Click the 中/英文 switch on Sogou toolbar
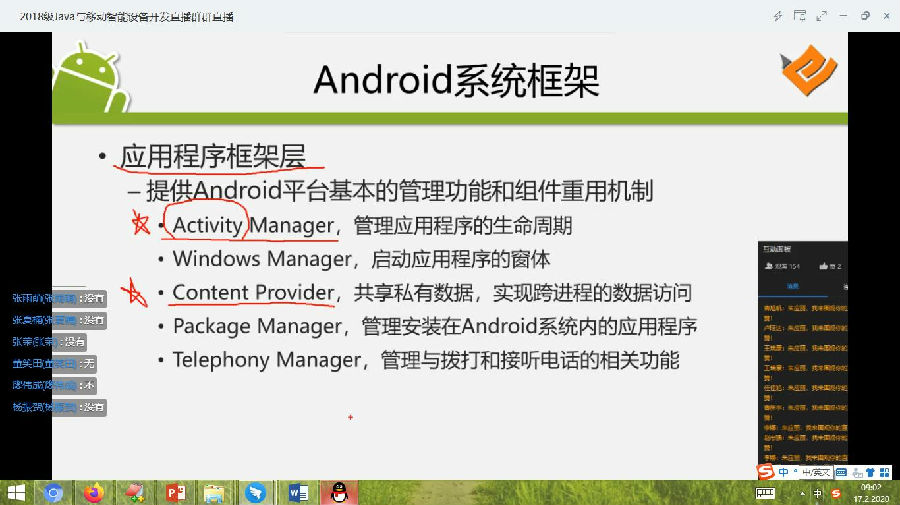The width and height of the screenshot is (900, 505). coord(816,472)
